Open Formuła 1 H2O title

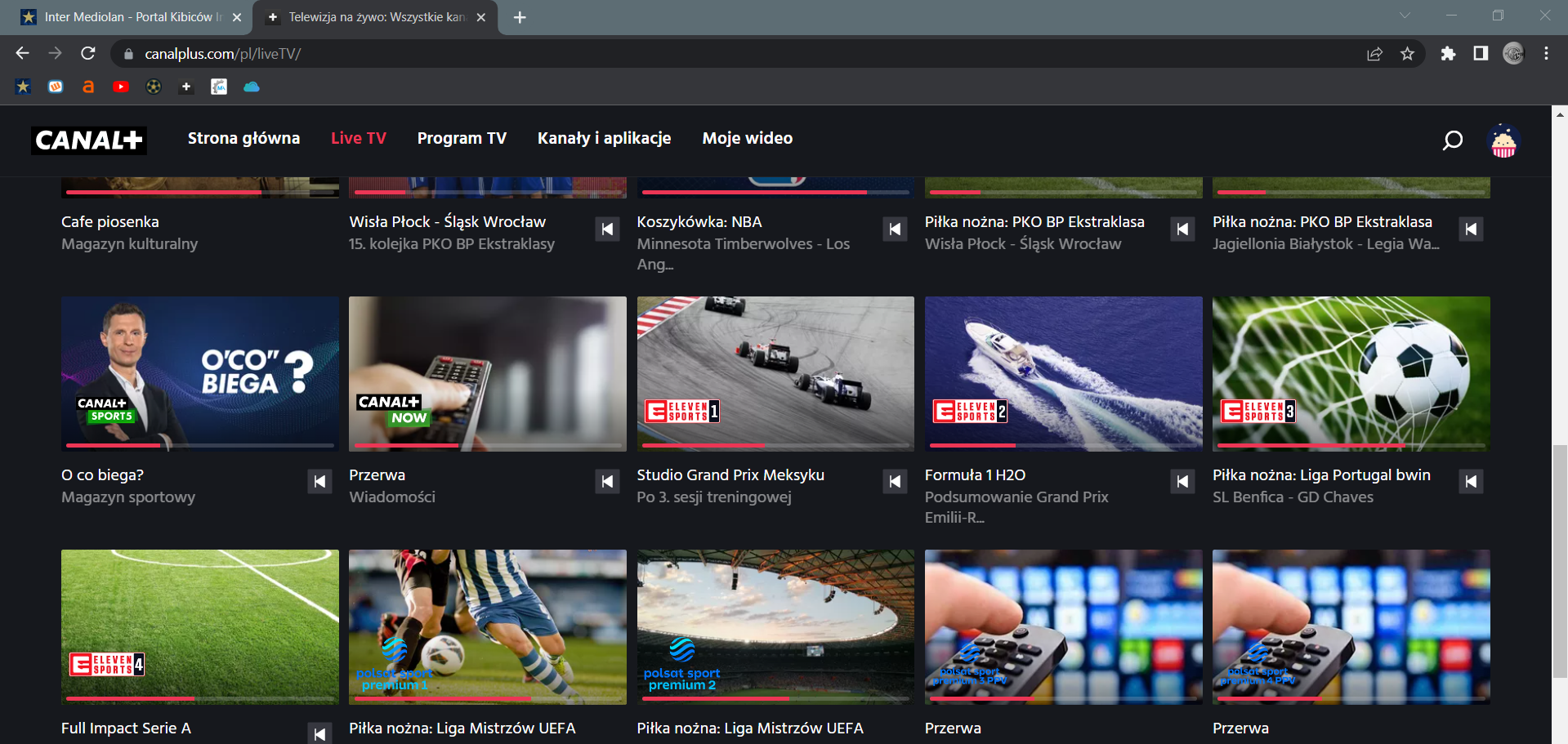tap(975, 474)
